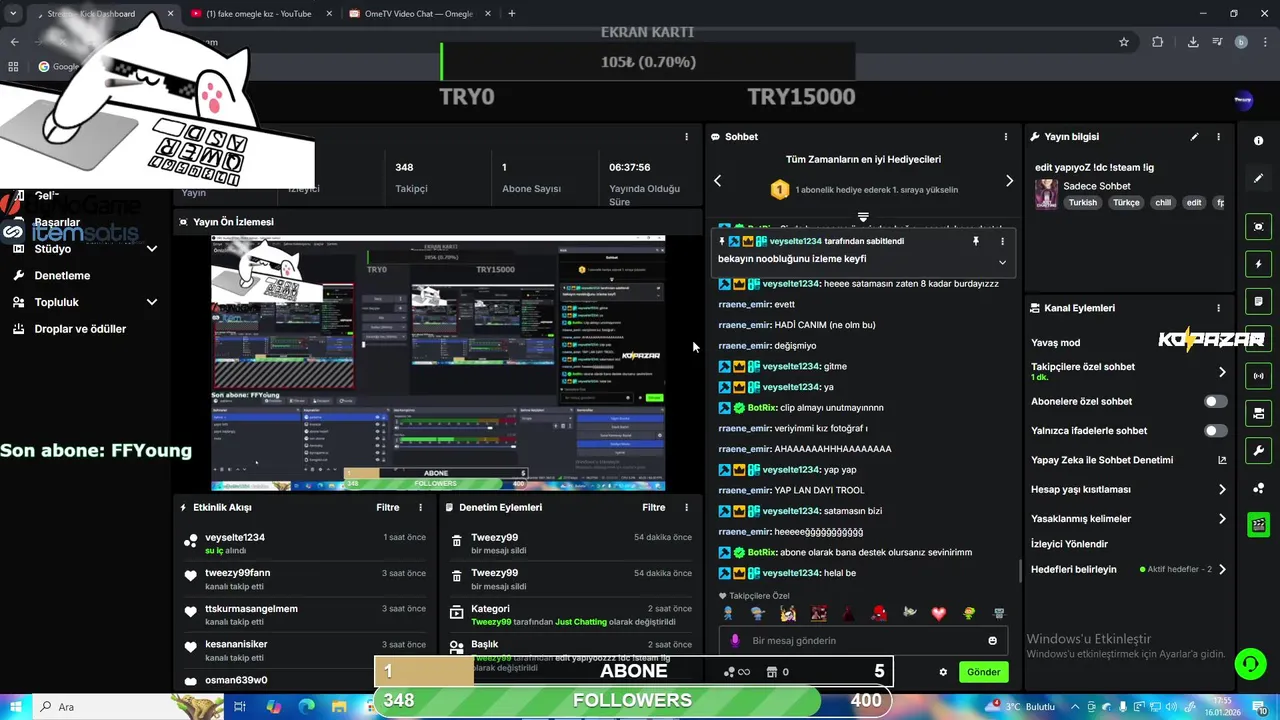Expand Hesap yaşı kısıtlaması settings
This screenshot has width=1280, height=720.
(x=1222, y=490)
